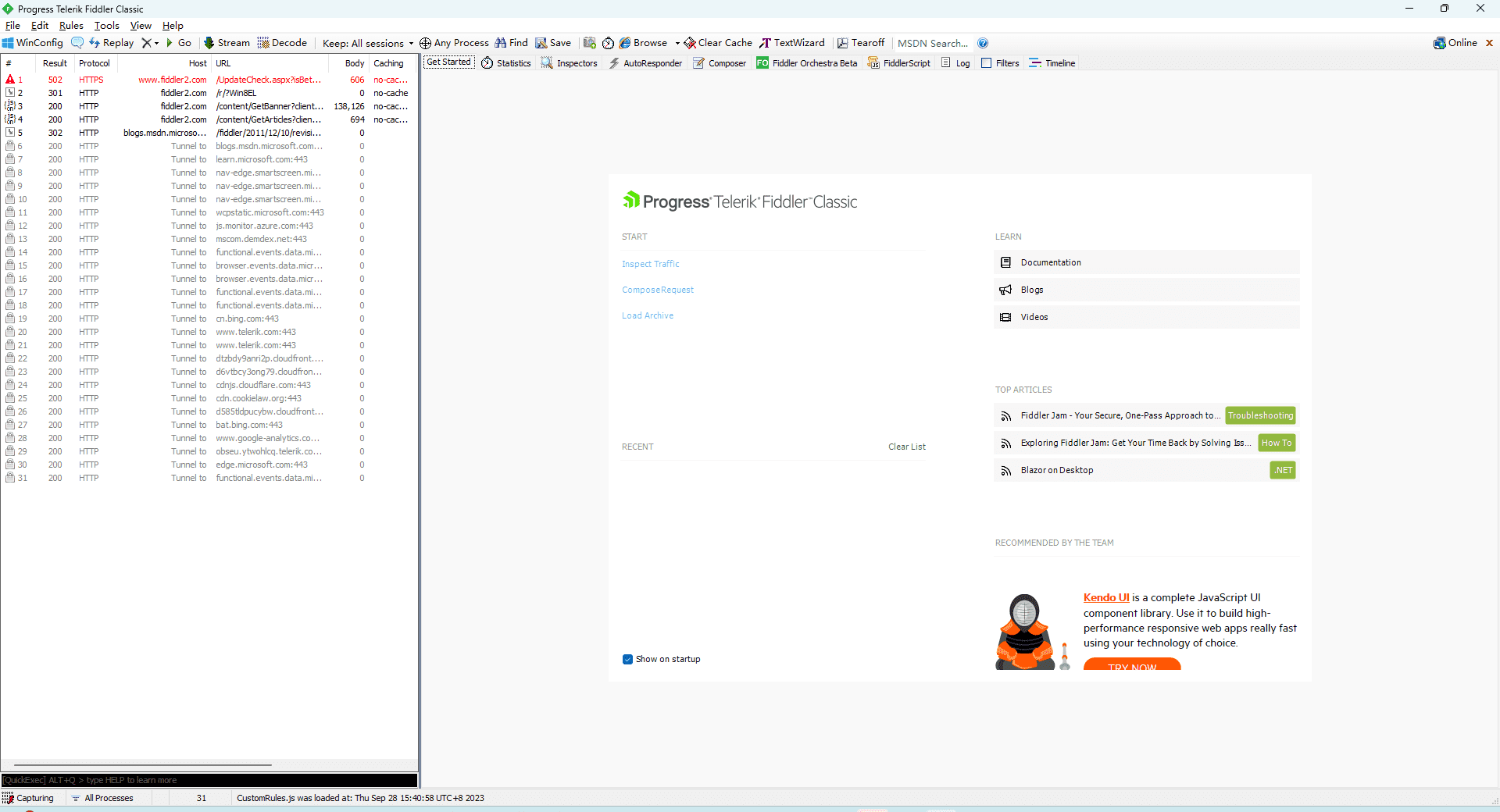Open Documentation in the Learn section
This screenshot has width=1500, height=812.
tap(1146, 262)
